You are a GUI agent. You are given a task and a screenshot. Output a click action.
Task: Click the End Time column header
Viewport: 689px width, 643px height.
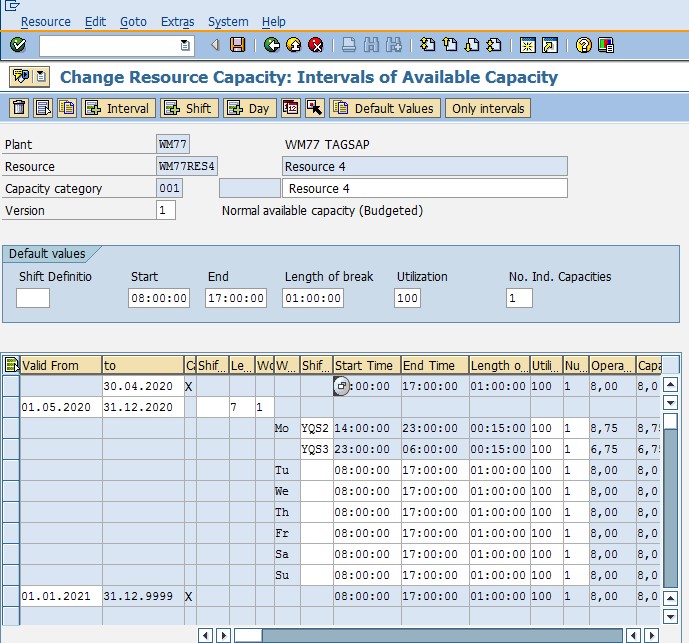point(435,365)
